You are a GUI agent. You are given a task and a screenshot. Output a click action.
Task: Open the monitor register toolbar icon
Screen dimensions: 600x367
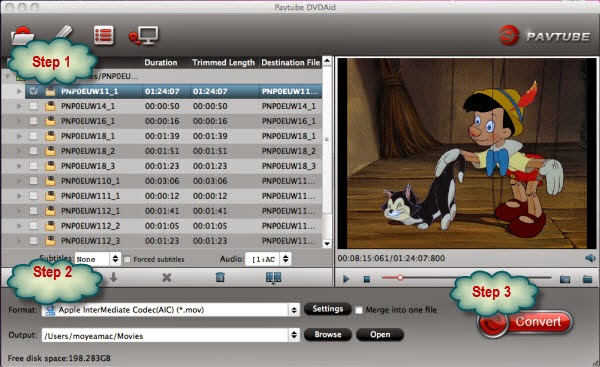click(x=143, y=36)
